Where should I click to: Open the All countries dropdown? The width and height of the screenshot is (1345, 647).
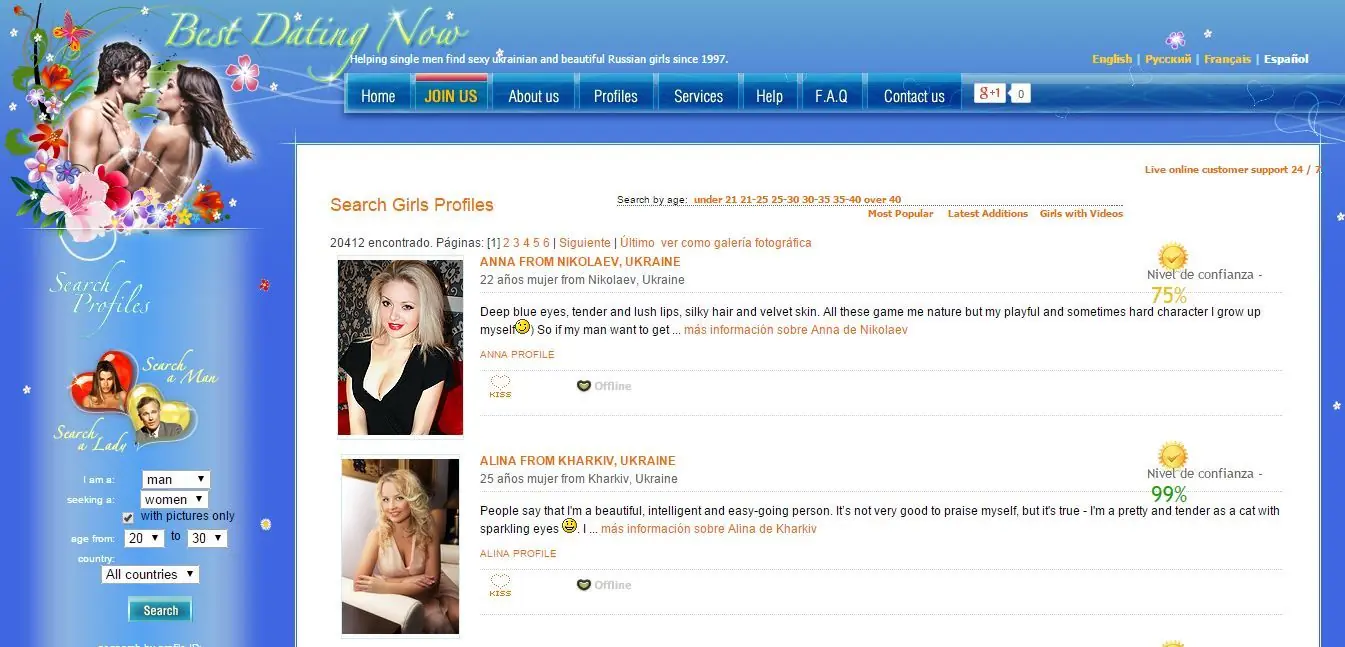(x=151, y=574)
